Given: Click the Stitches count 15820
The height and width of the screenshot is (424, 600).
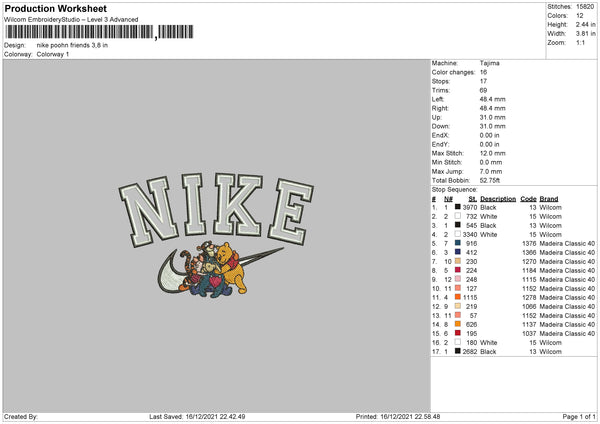Looking at the screenshot, I should (x=585, y=7).
